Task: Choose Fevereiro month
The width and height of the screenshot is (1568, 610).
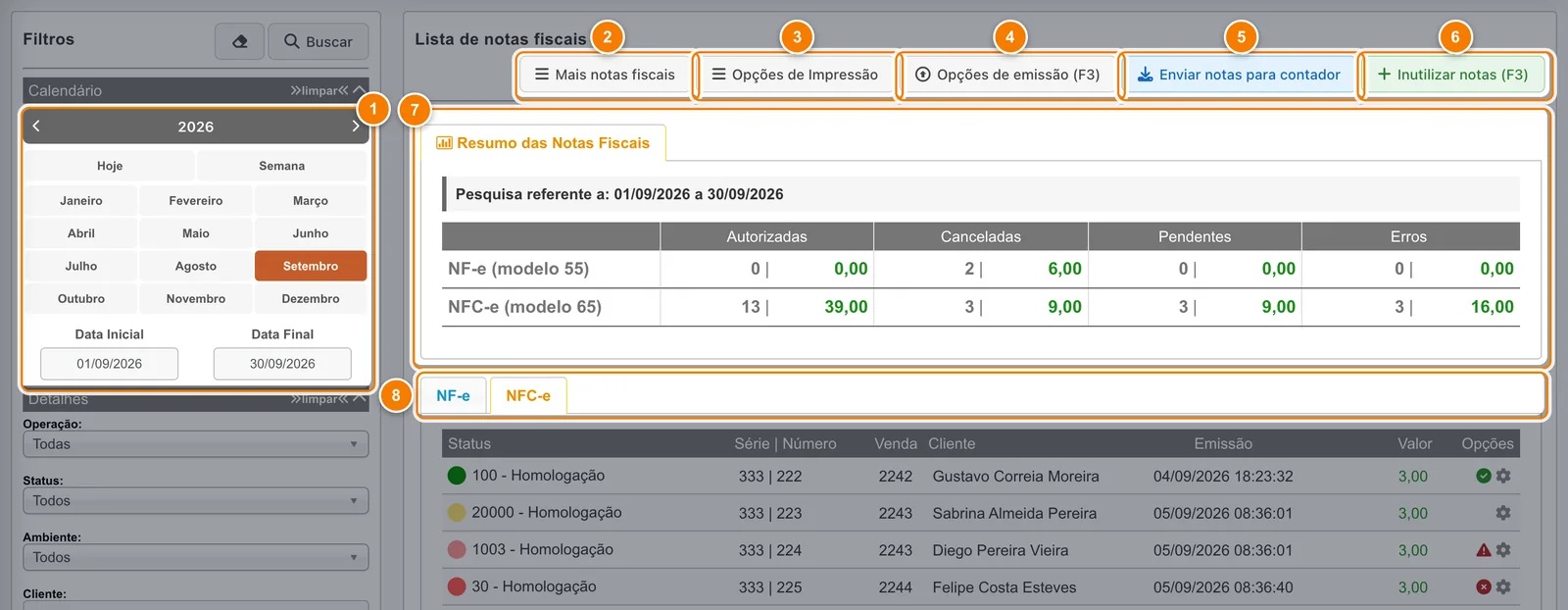Action: tap(196, 200)
